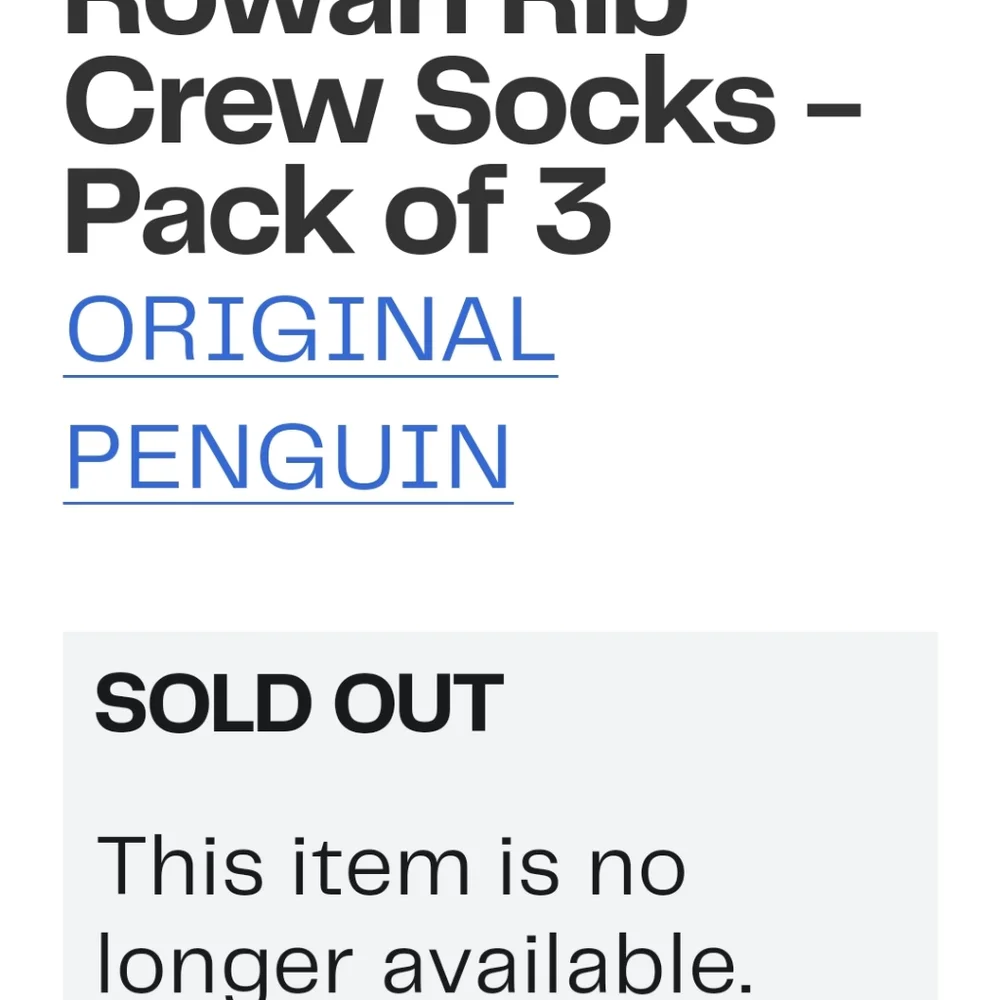Click the dash after Crew Socks
Screen dimensions: 1000x1000
[834, 113]
